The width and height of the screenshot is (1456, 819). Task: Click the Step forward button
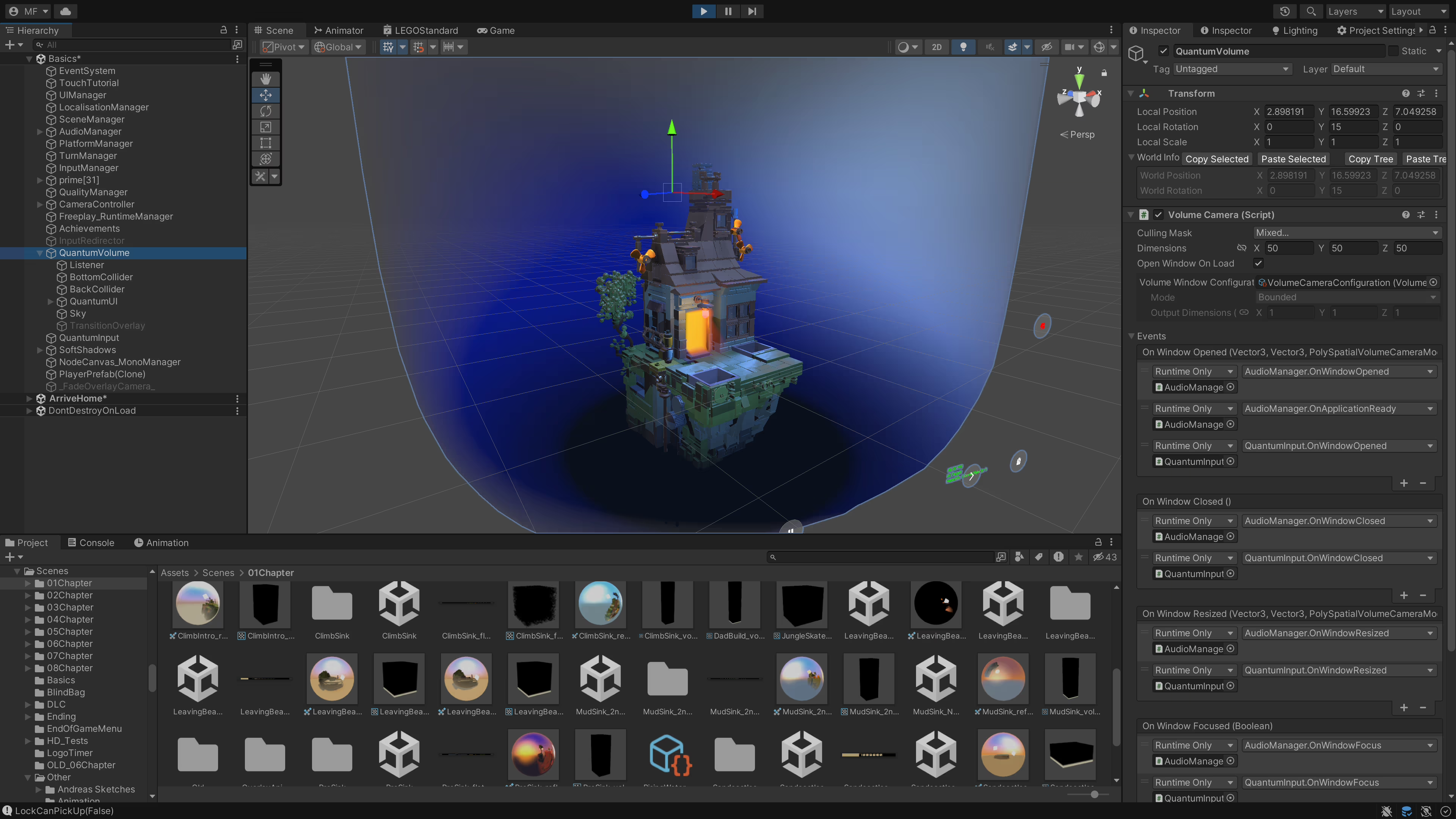click(752, 11)
